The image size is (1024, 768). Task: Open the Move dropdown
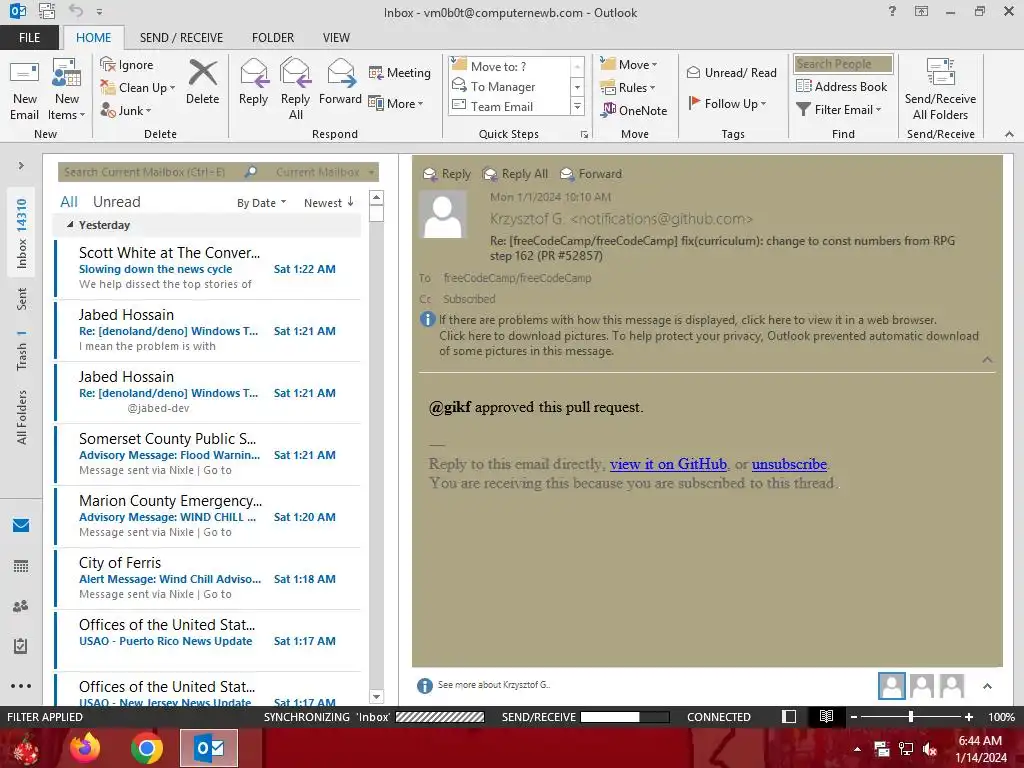628,64
